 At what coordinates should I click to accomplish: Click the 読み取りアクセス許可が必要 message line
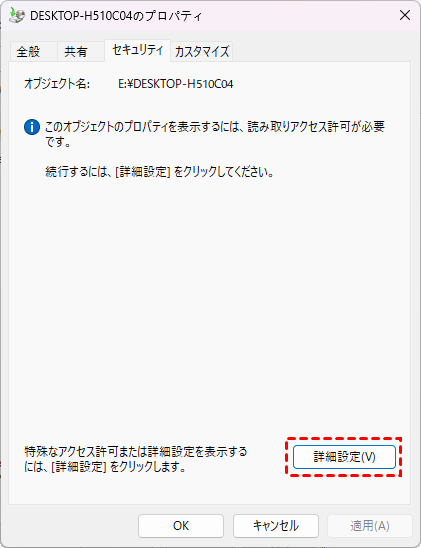click(x=215, y=127)
